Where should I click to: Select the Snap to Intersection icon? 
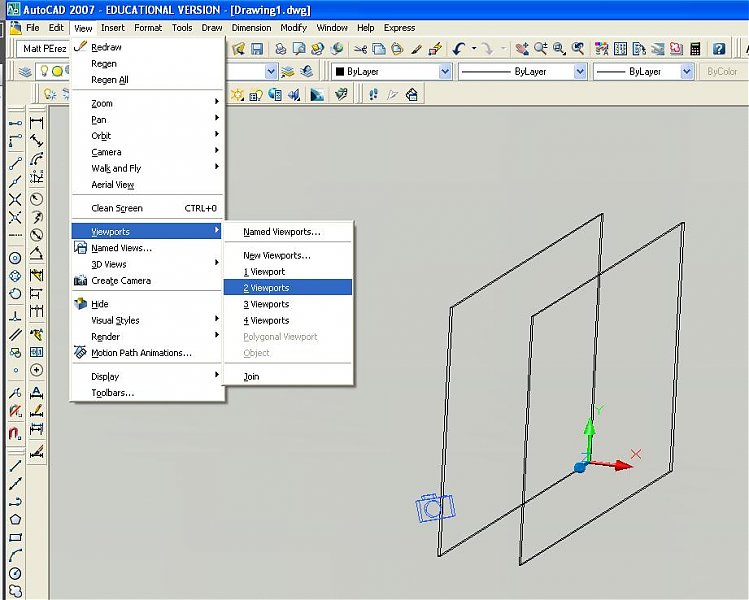click(x=15, y=199)
